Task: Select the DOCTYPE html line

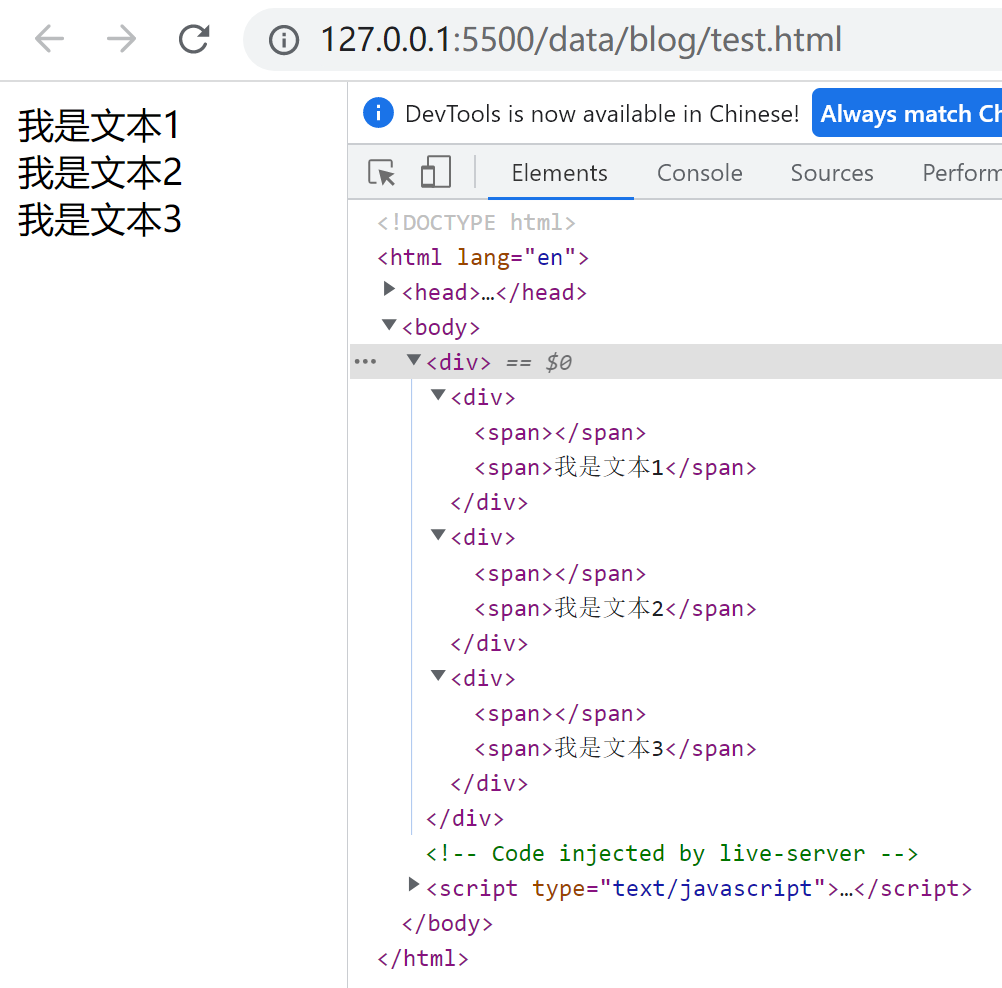Action: (476, 222)
